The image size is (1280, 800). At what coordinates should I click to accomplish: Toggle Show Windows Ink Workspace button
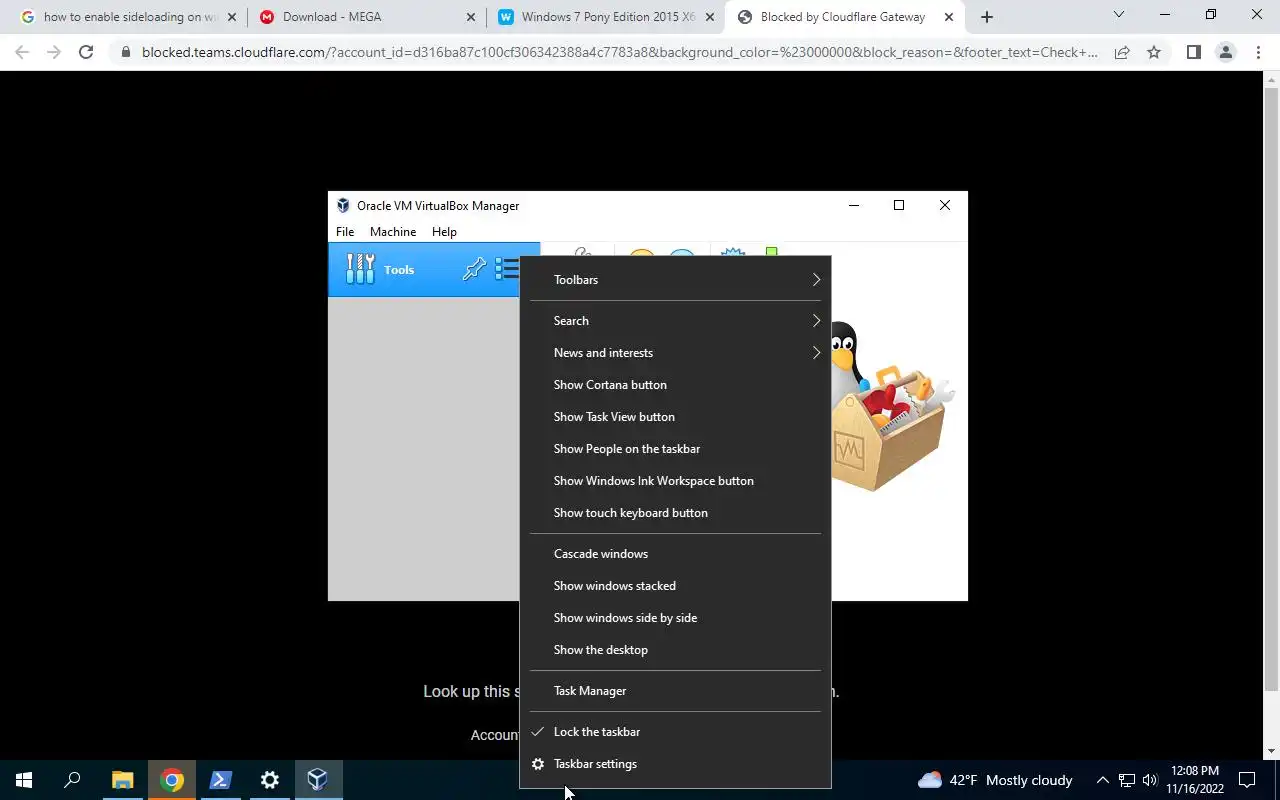pos(675,481)
